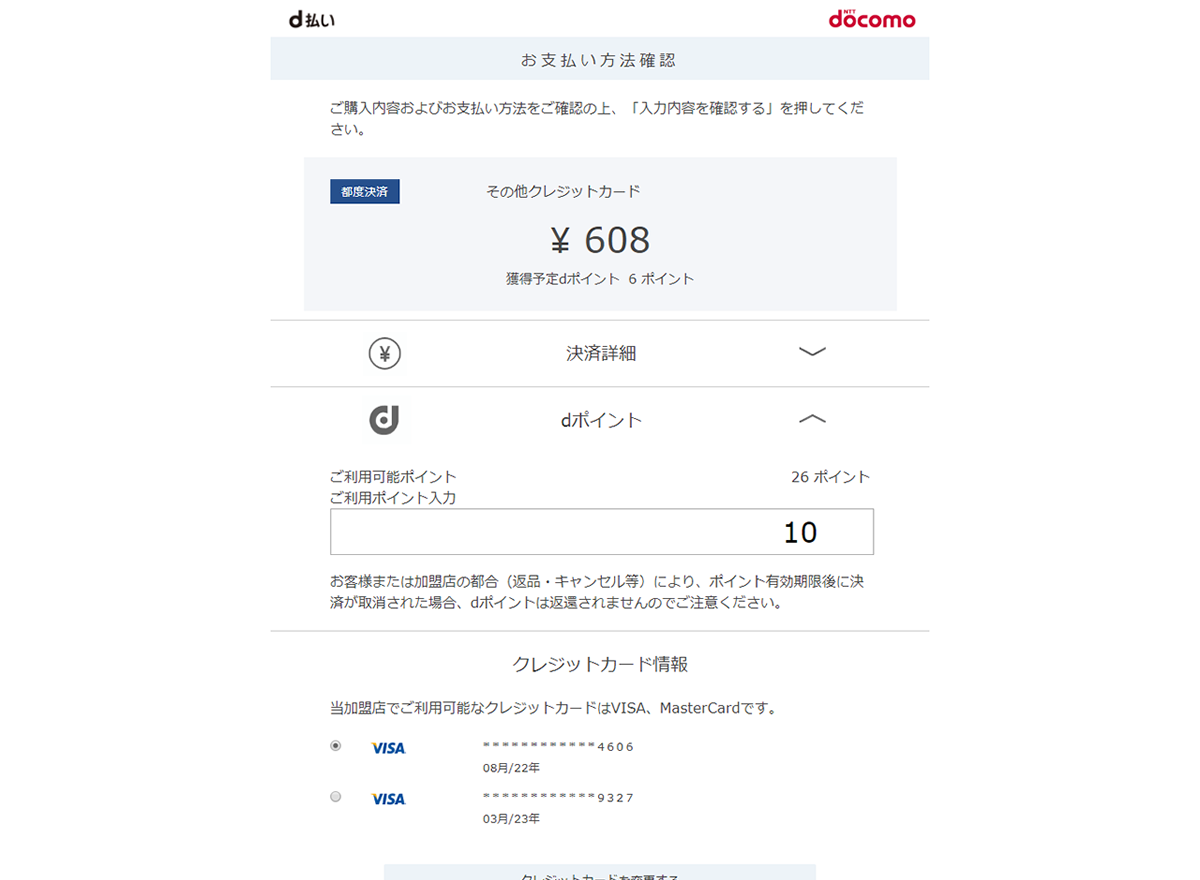Collapse the dポイント section chevron
This screenshot has width=1200, height=880.
click(812, 420)
